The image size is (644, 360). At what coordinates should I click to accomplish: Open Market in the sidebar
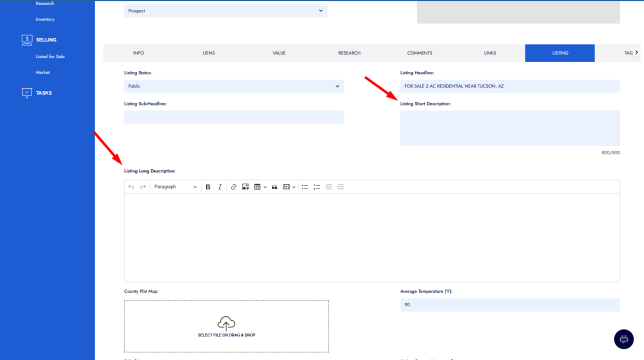point(43,72)
